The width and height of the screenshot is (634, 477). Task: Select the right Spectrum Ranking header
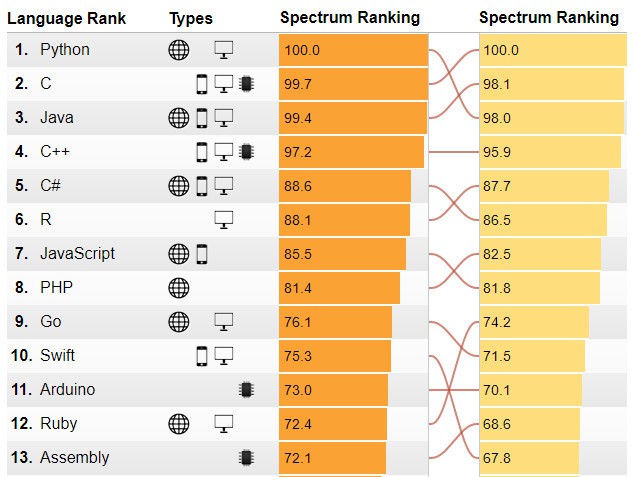point(549,18)
